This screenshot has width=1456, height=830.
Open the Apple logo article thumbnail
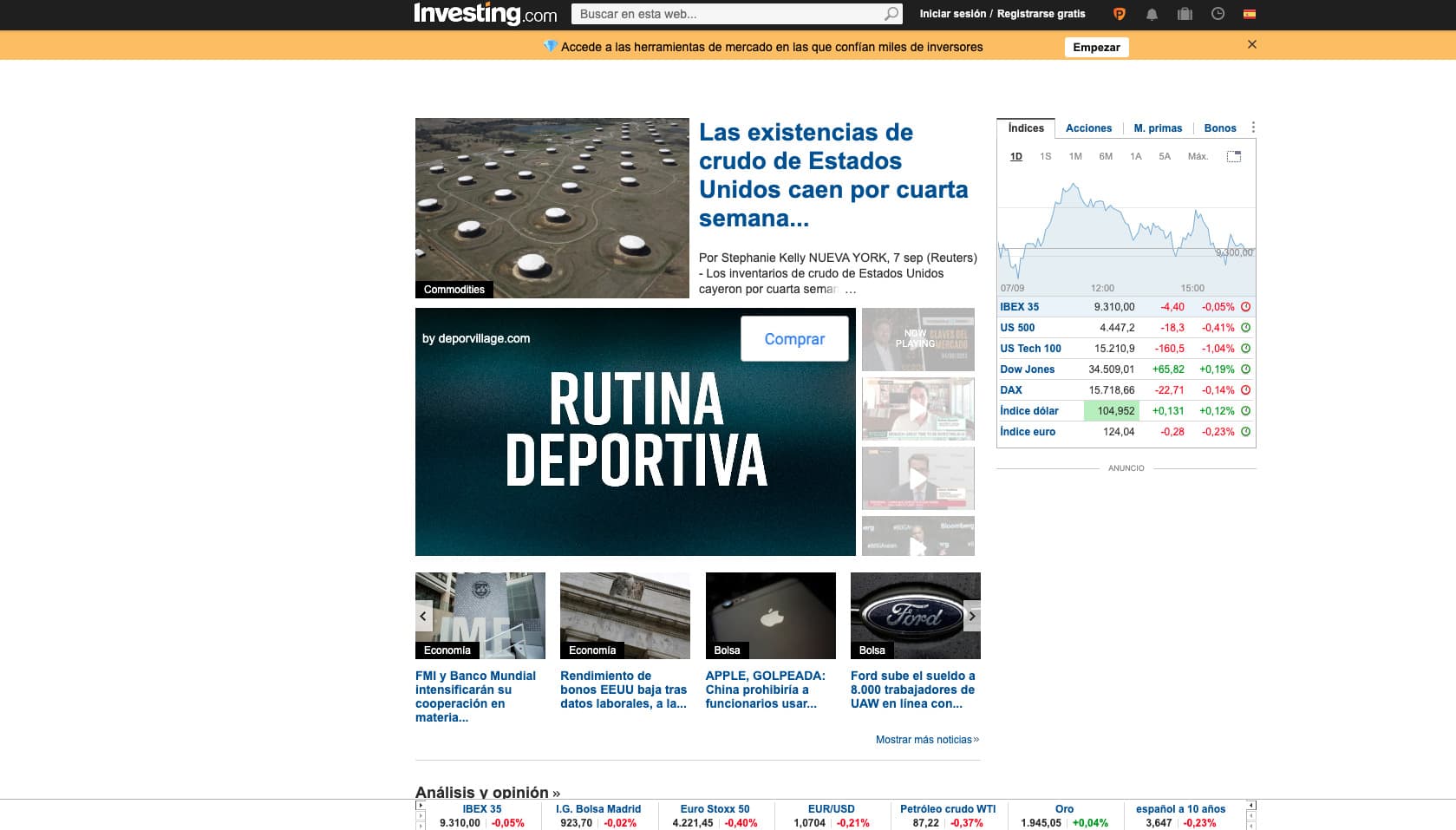pyautogui.click(x=771, y=616)
